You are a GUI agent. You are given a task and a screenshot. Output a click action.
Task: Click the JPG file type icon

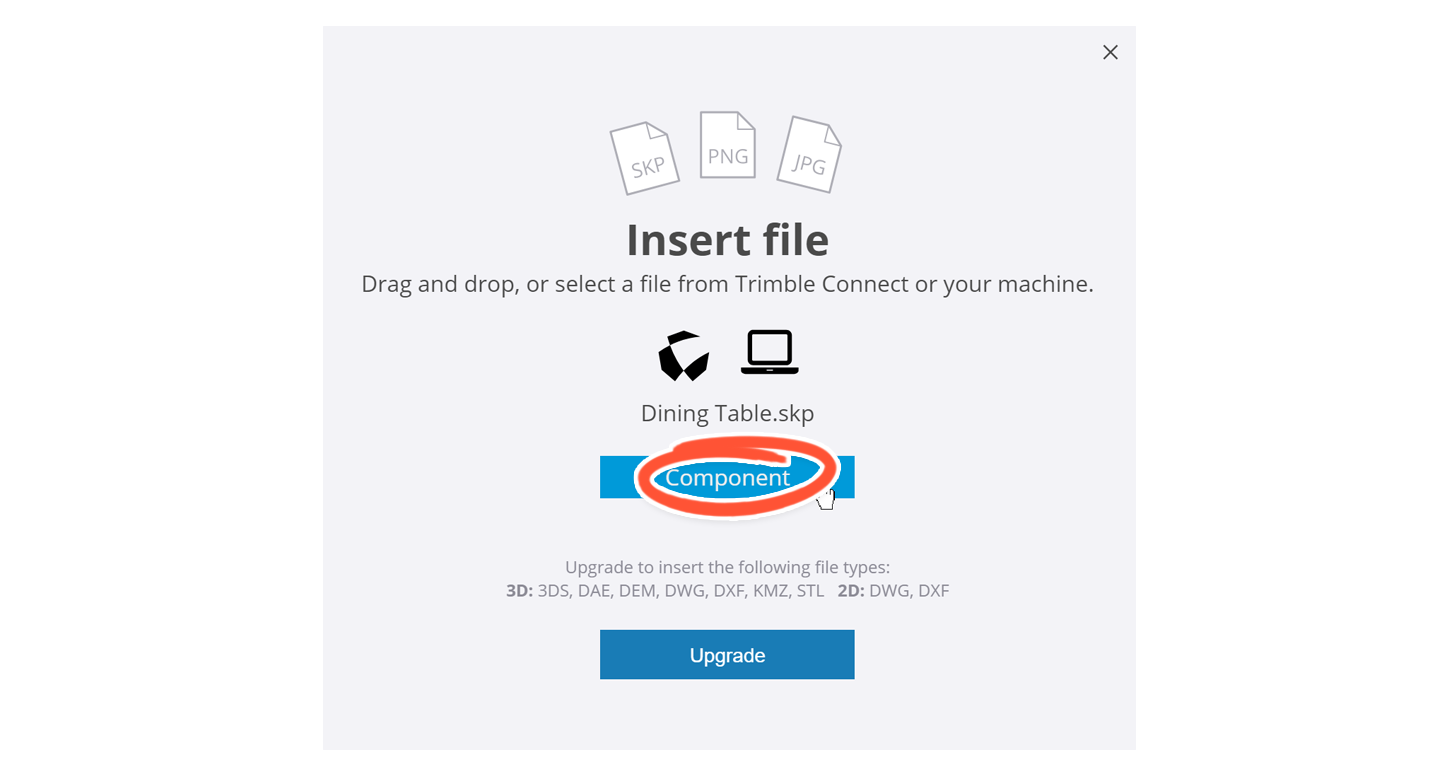click(810, 154)
